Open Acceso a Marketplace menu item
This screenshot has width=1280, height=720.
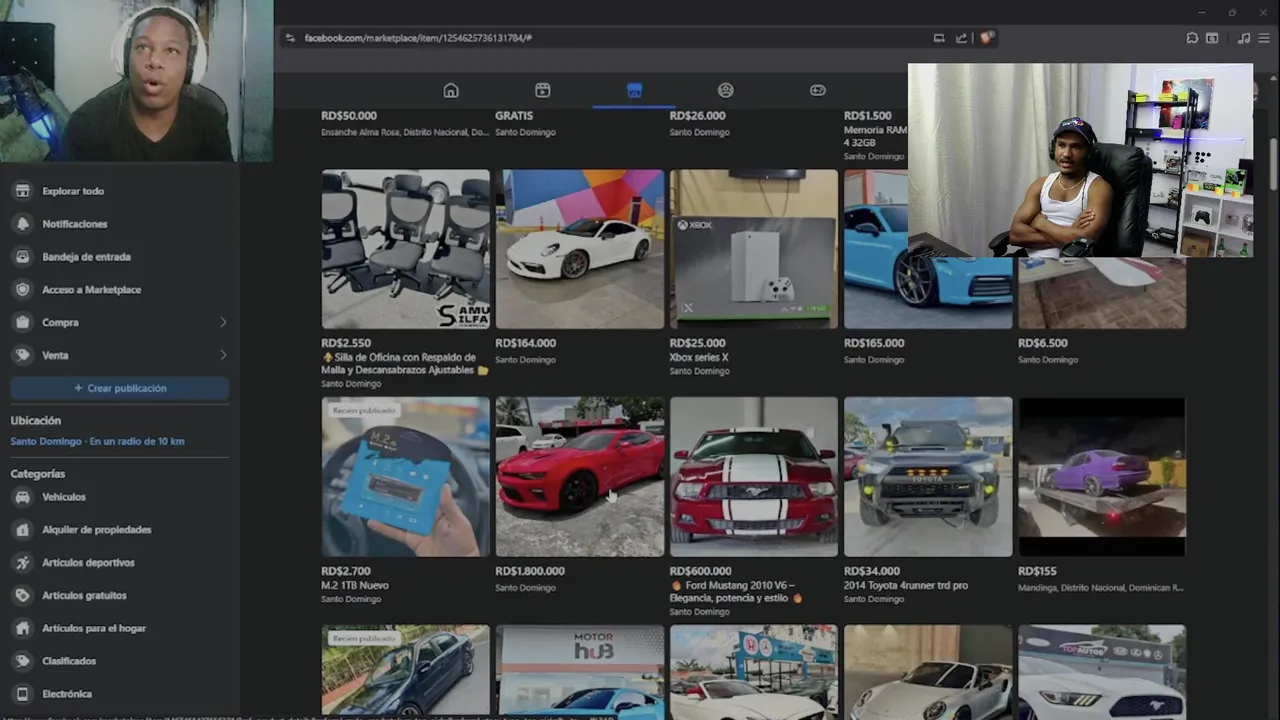tap(120, 290)
